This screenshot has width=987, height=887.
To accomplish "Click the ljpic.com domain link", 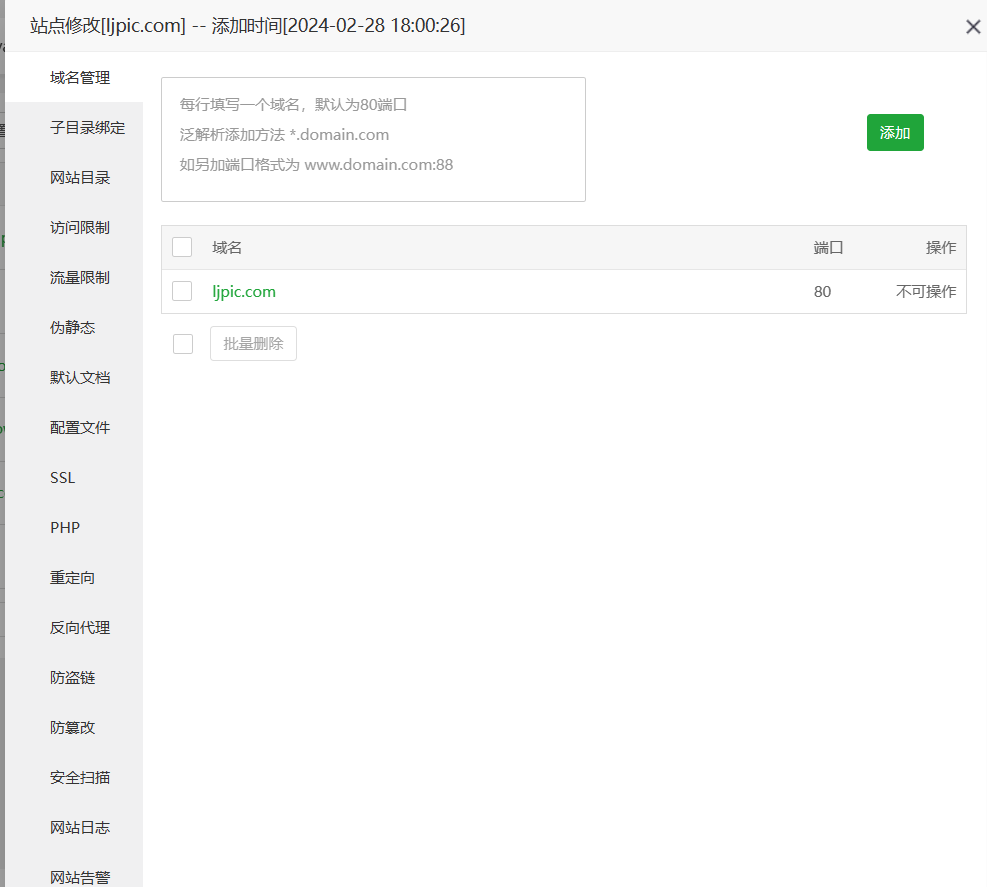I will 243,291.
